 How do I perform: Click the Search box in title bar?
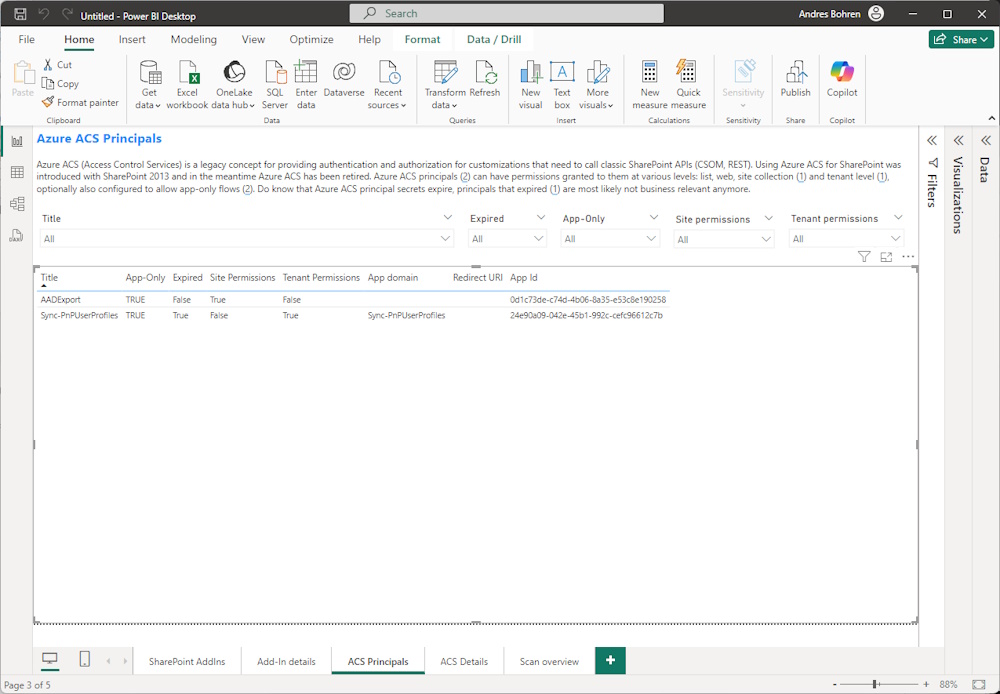click(506, 13)
